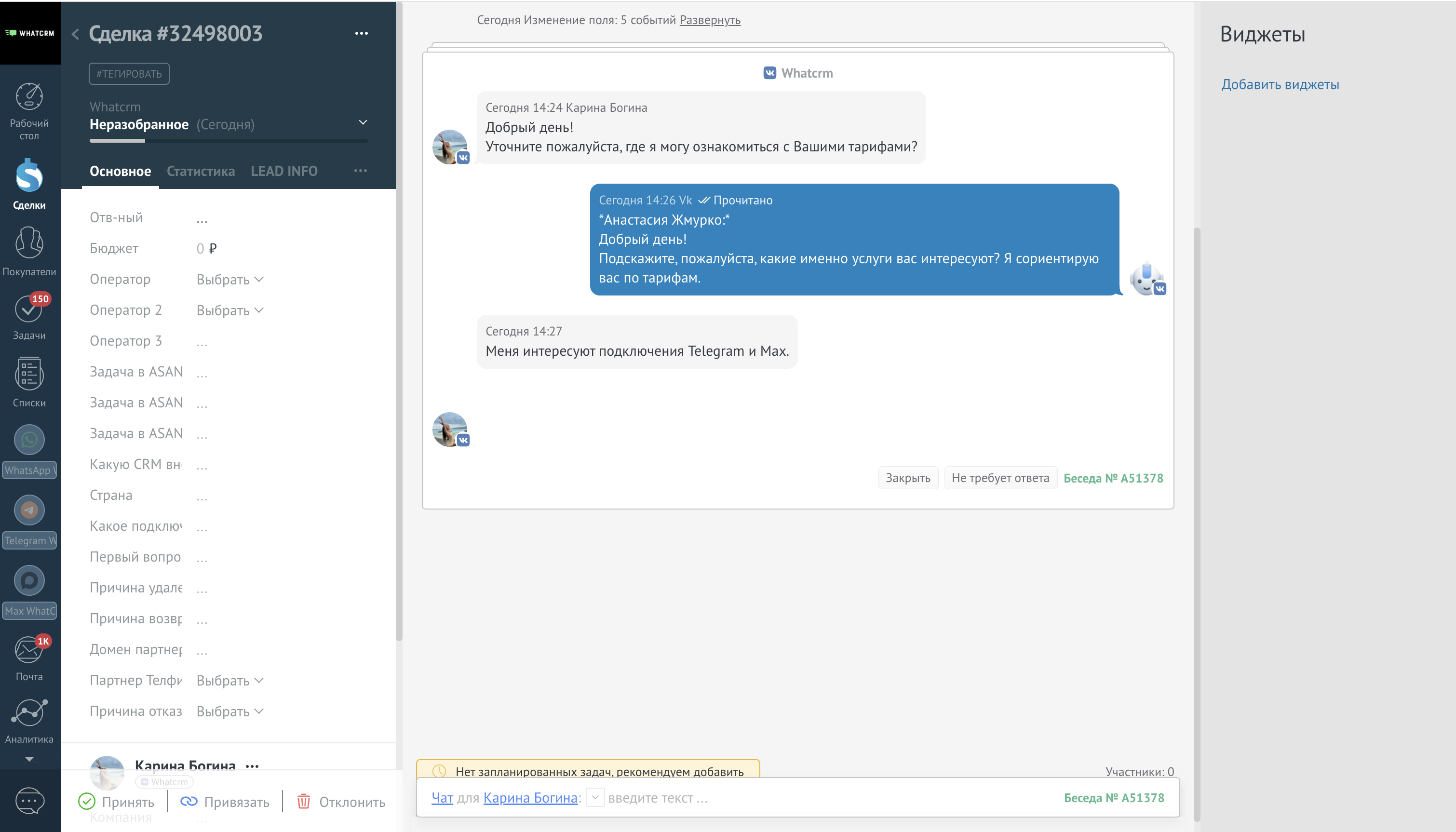This screenshot has width=1456, height=832.
Task: Click the WHATCRM logo
Action: pos(30,33)
